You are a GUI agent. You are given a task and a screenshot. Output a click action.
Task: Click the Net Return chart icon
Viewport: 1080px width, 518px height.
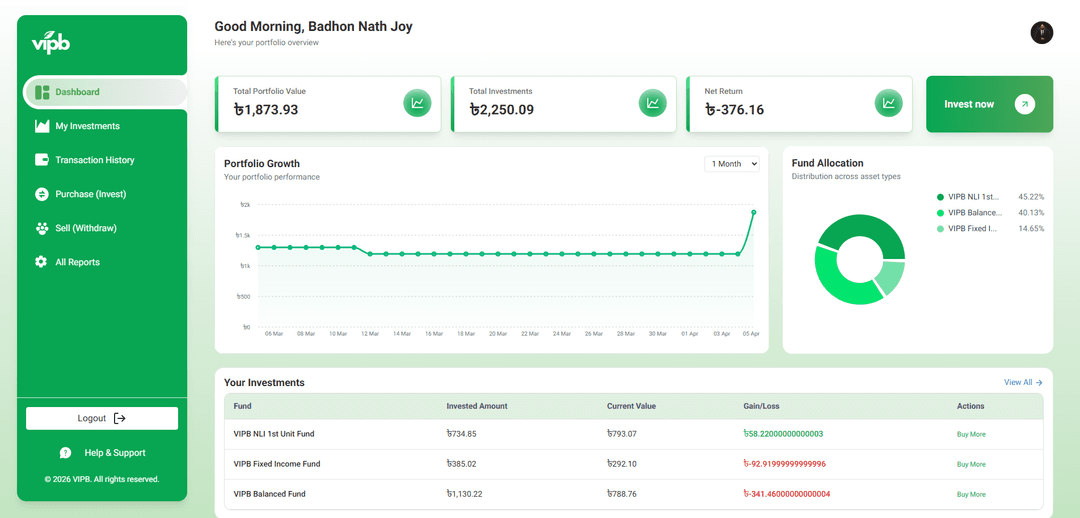coord(889,103)
